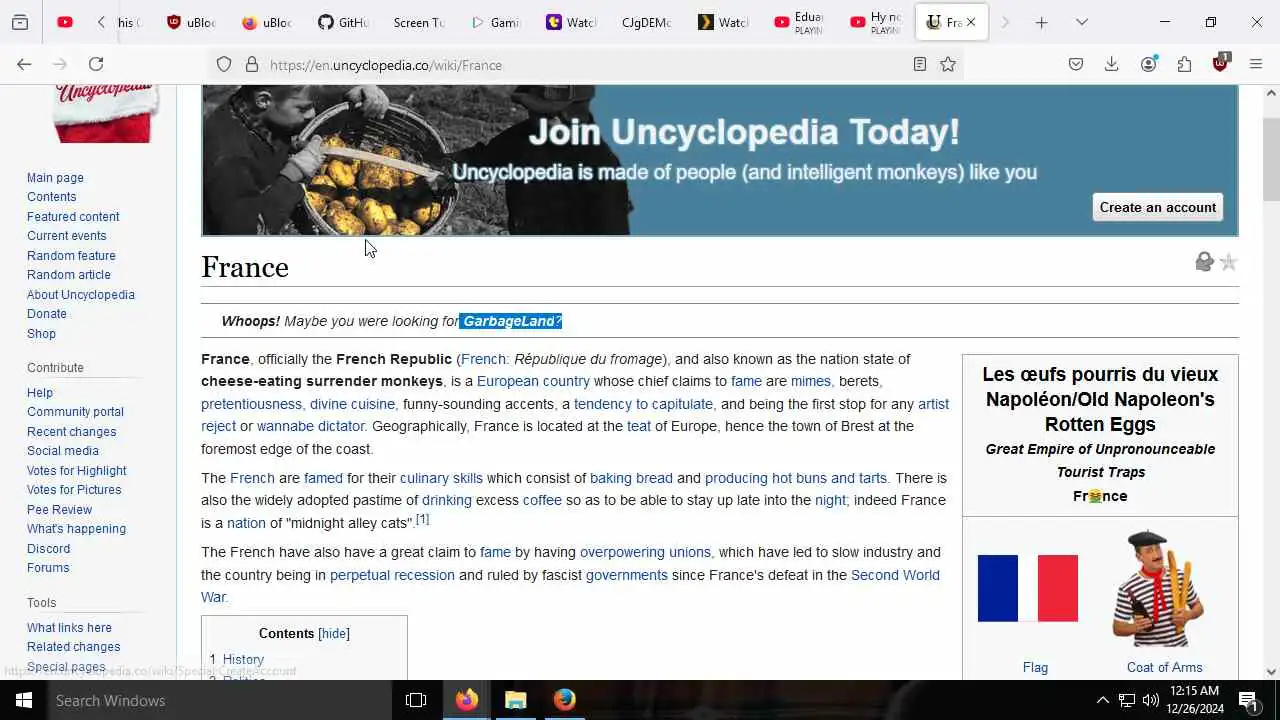
Task: Go back to the previous page
Action: (x=24, y=64)
